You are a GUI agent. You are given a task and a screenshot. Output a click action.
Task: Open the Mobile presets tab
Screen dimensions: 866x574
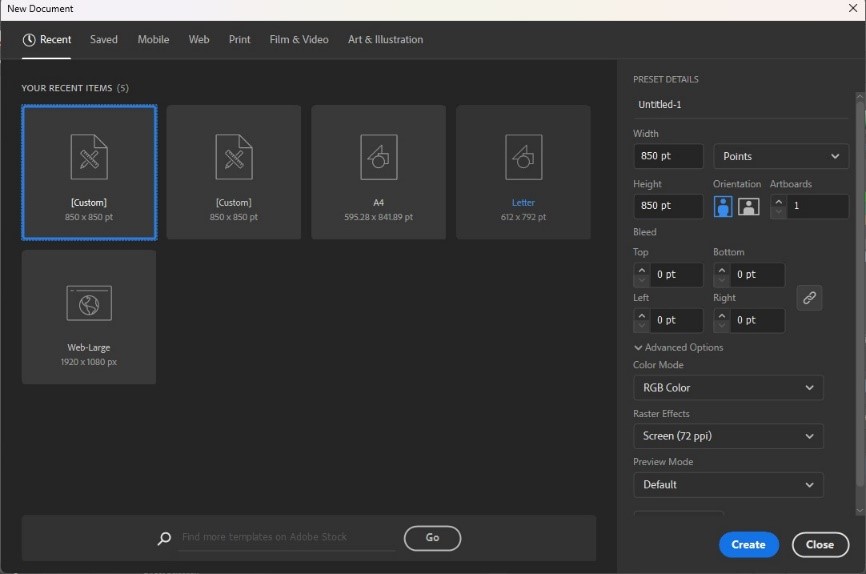click(153, 40)
